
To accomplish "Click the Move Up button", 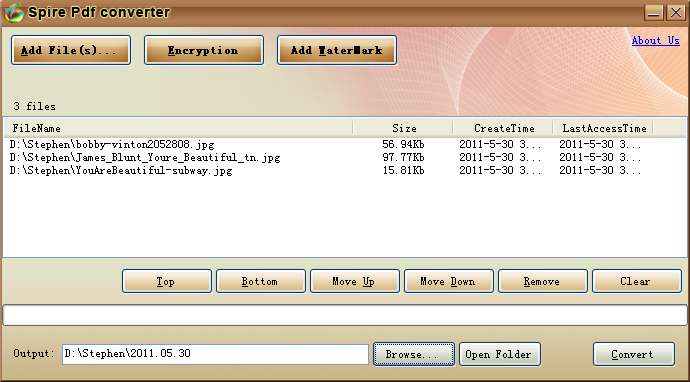I will coord(355,281).
